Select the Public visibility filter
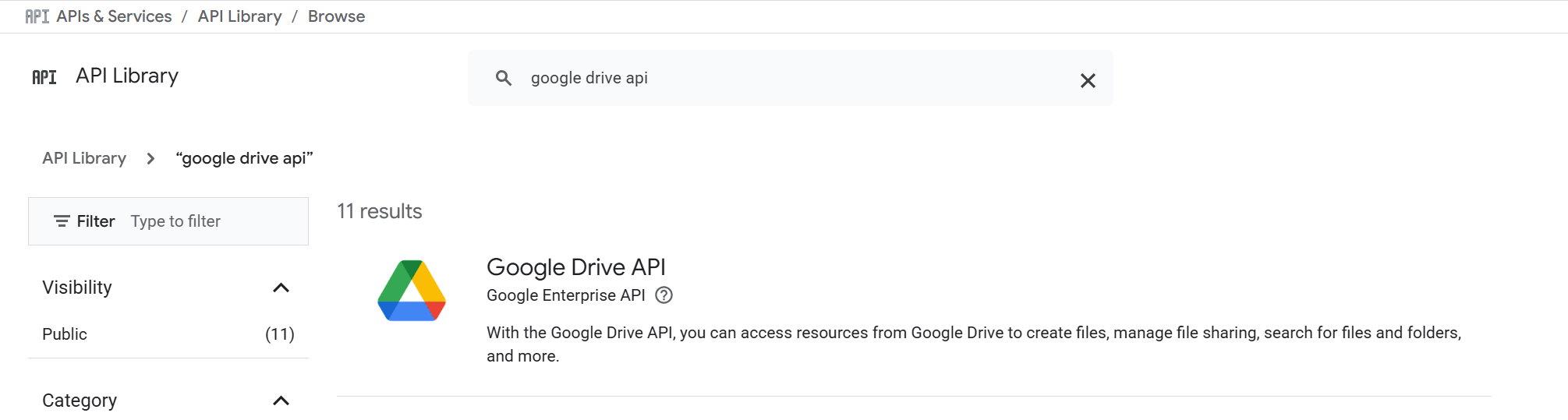 point(65,334)
